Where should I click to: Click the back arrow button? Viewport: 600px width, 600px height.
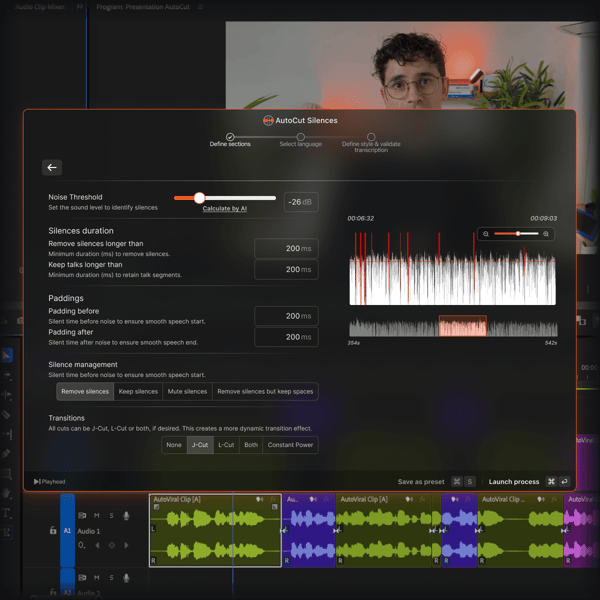tap(52, 168)
